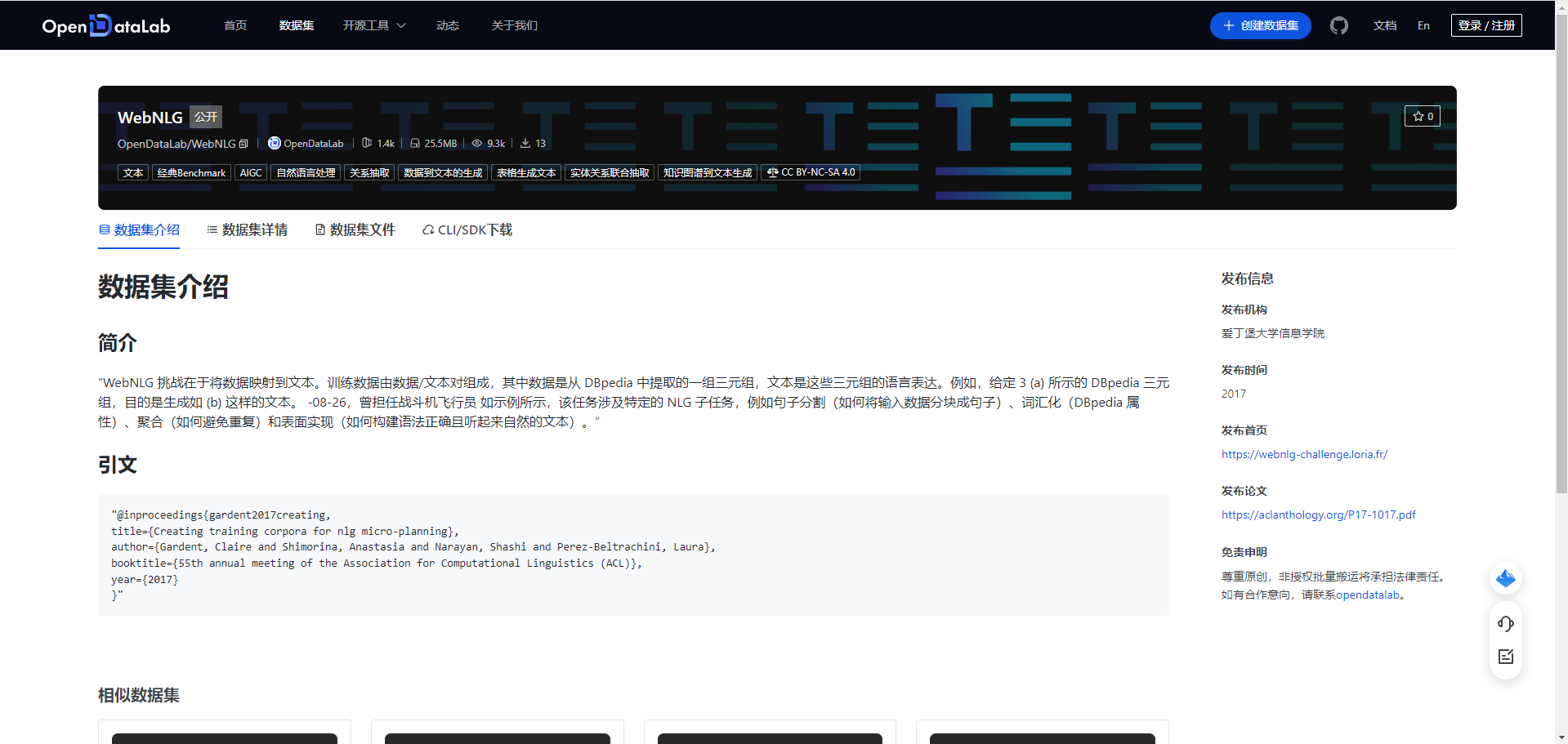Screen dimensions: 1568x744
Task: Click the 9.3k views eye icon
Action: pyautogui.click(x=477, y=143)
